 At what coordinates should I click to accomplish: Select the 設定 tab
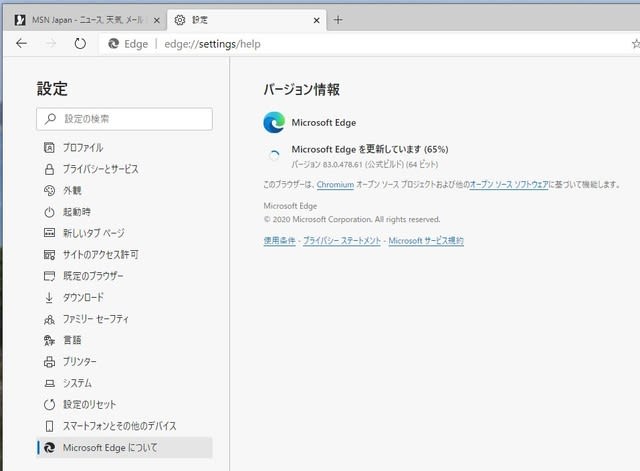pyautogui.click(x=247, y=20)
